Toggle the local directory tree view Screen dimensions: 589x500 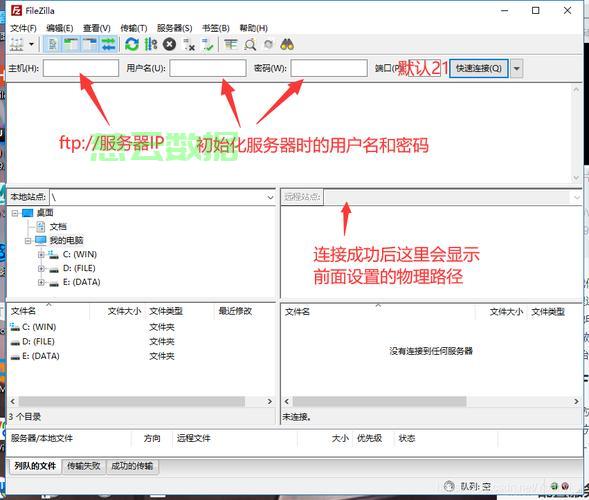[x=71, y=45]
